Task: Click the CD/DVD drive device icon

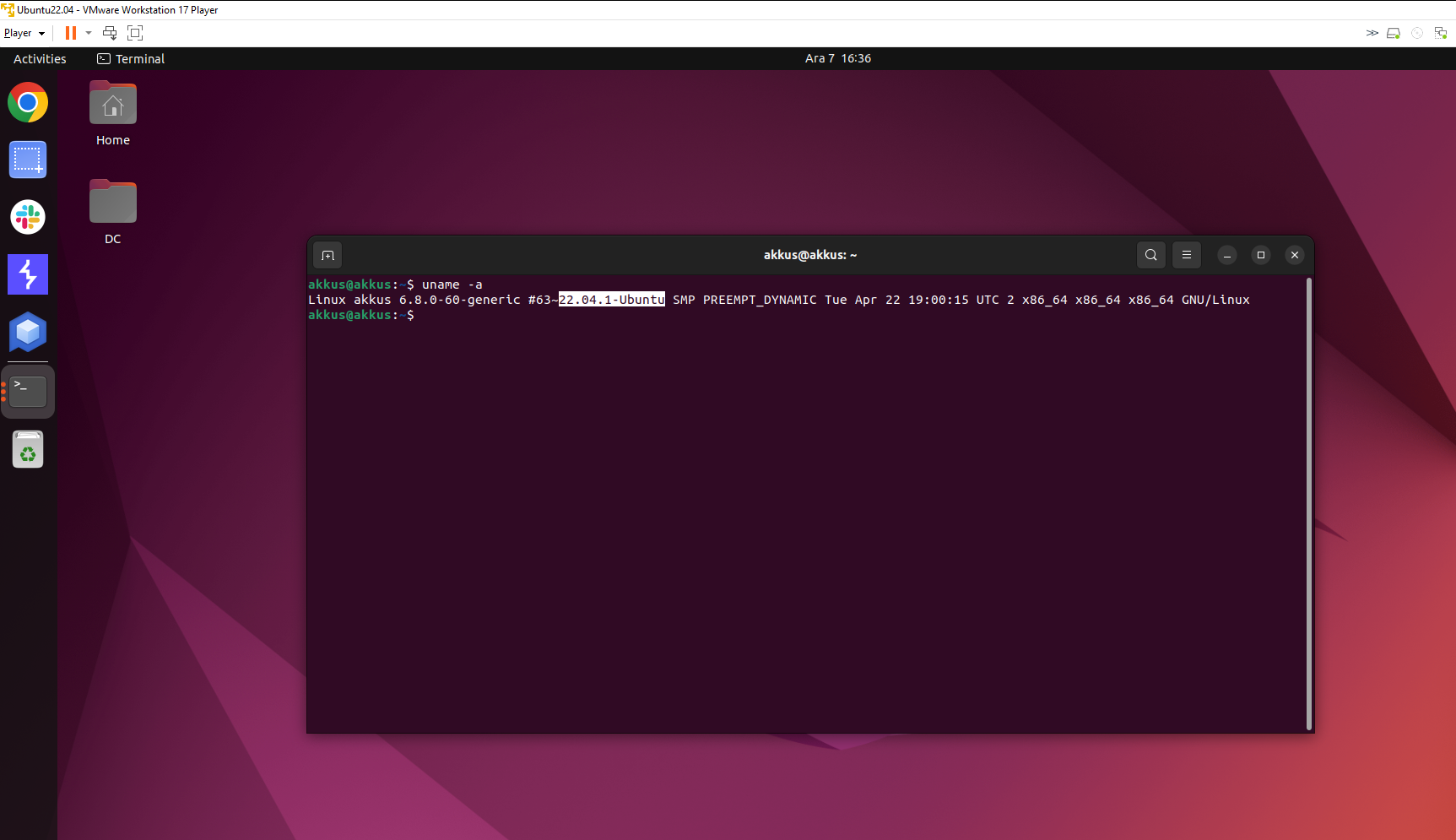Action: pyautogui.click(x=1417, y=33)
